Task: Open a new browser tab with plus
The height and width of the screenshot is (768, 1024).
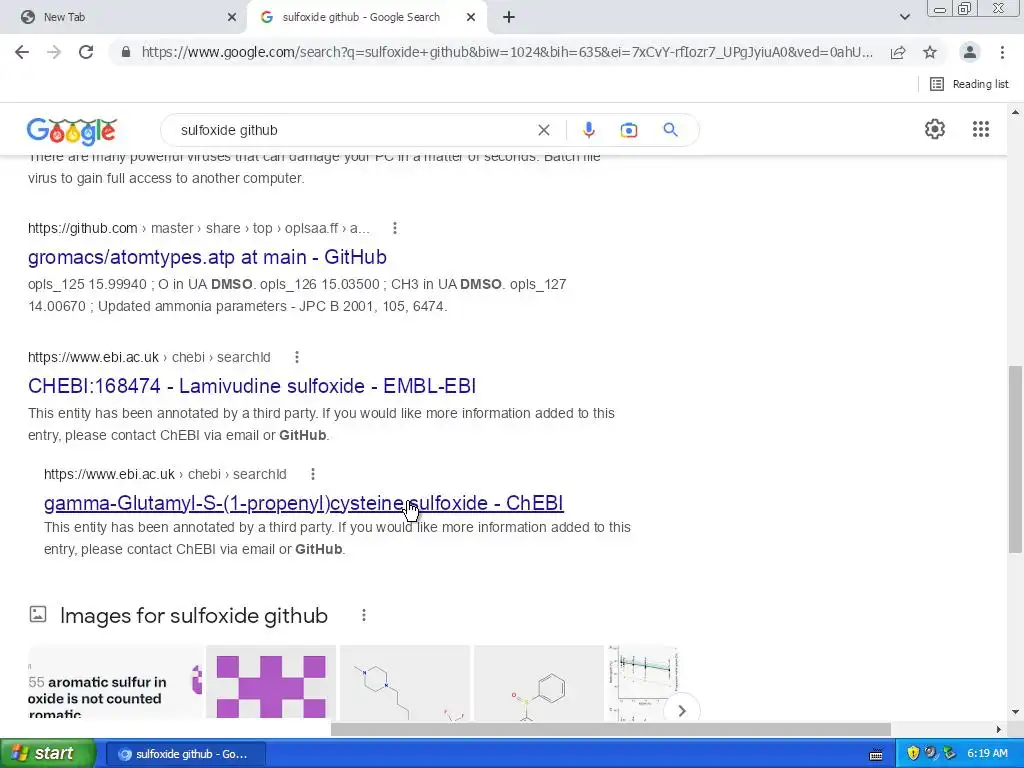Action: coord(509,17)
